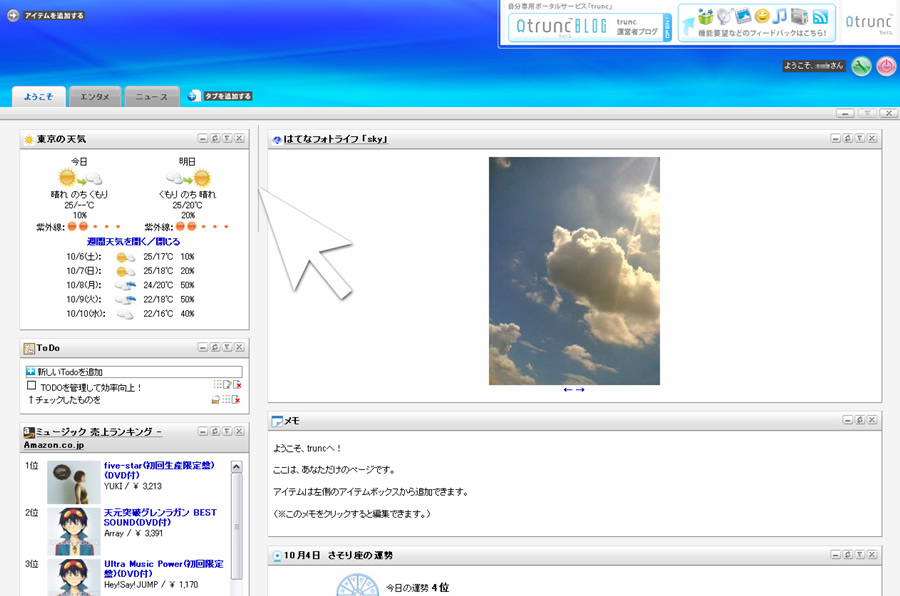Show the next sky photo with the right arrow
The width and height of the screenshot is (900, 596).
click(580, 390)
